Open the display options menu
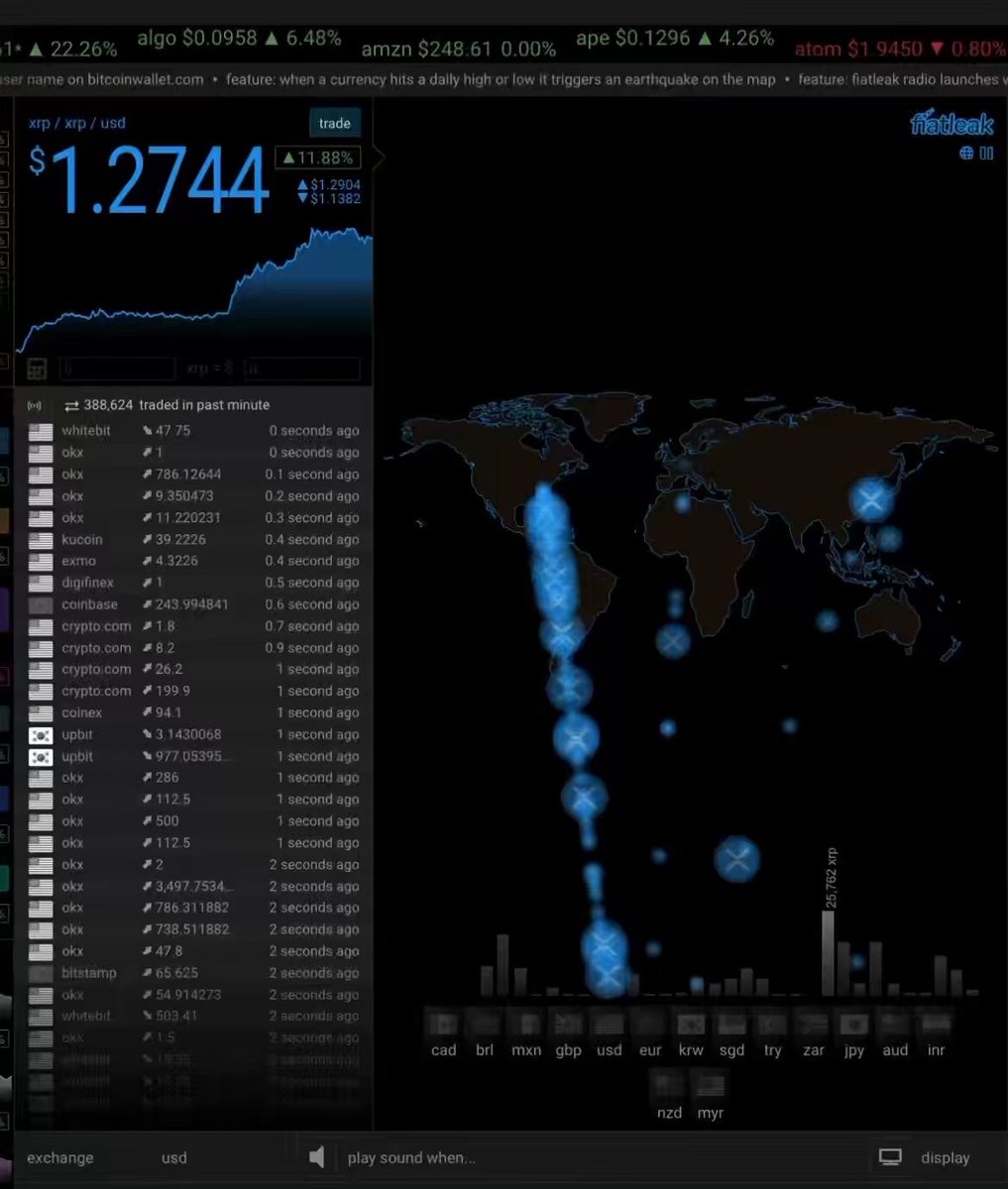1008x1189 pixels. (946, 1158)
